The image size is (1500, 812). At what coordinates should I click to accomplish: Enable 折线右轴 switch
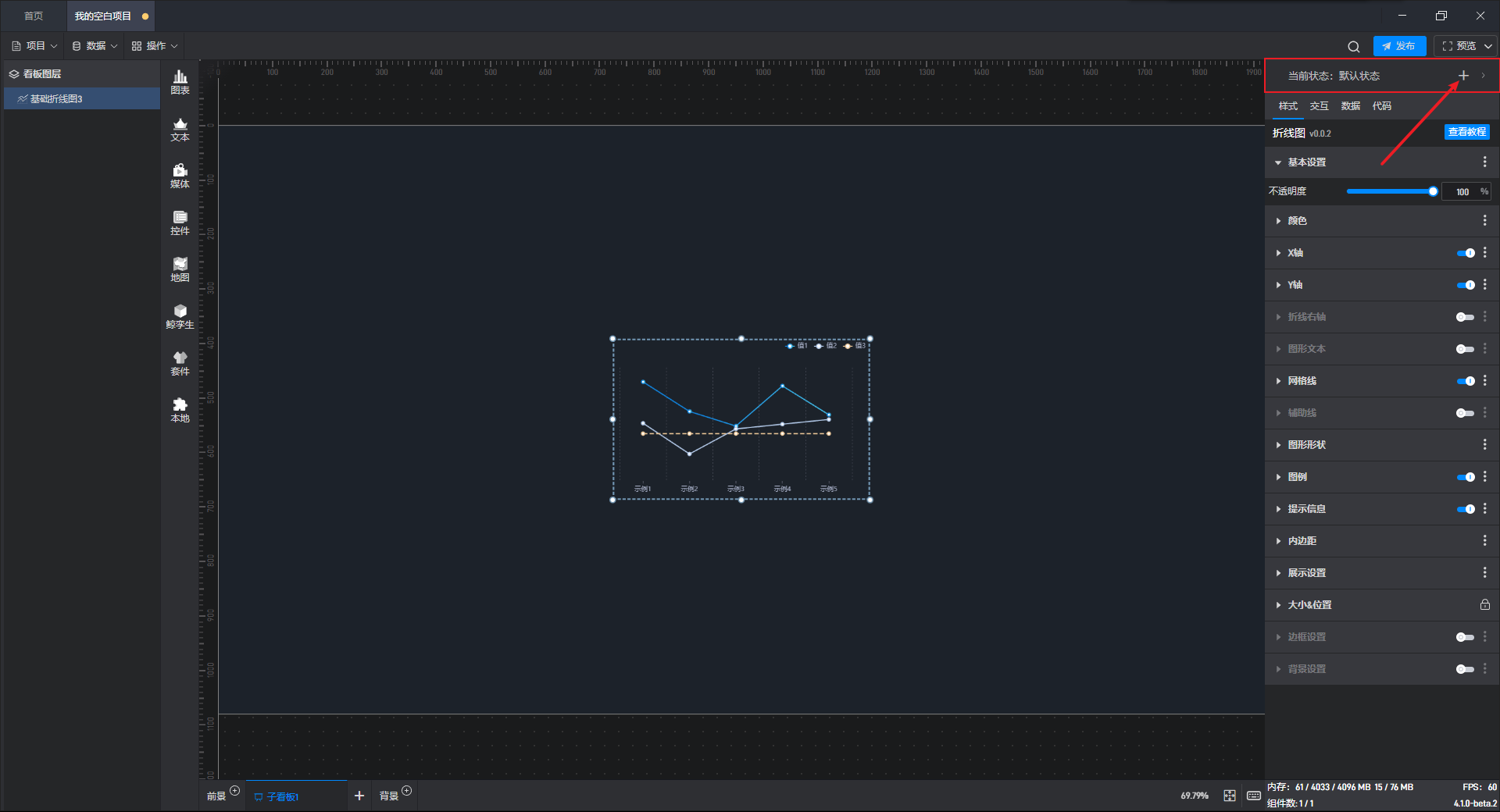(1466, 317)
